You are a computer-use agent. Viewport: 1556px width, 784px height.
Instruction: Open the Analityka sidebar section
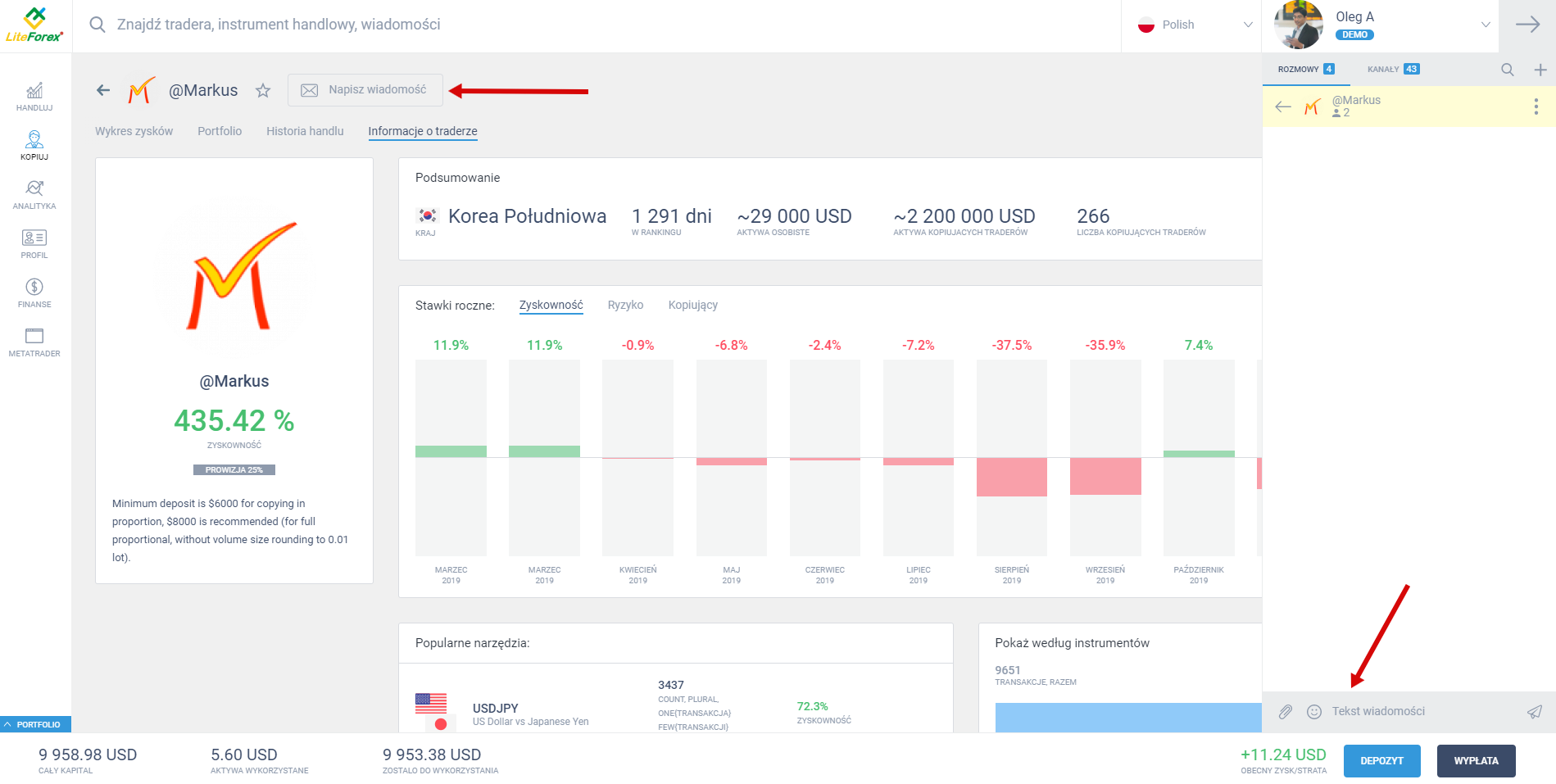34,195
